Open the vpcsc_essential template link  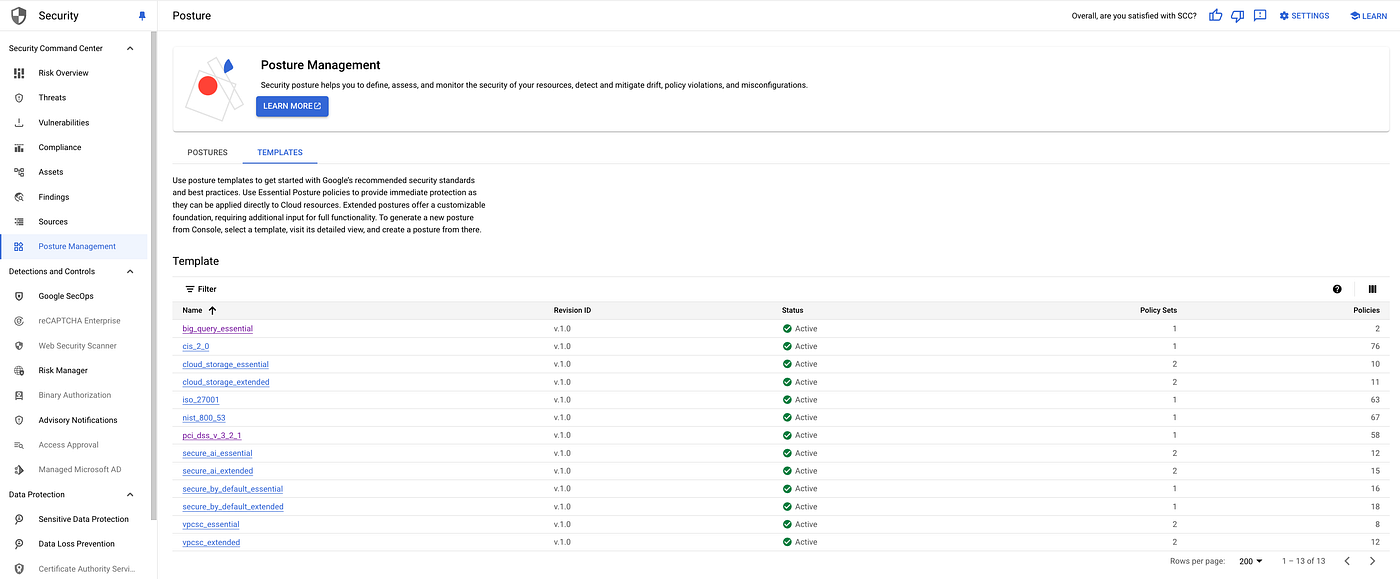pos(211,524)
